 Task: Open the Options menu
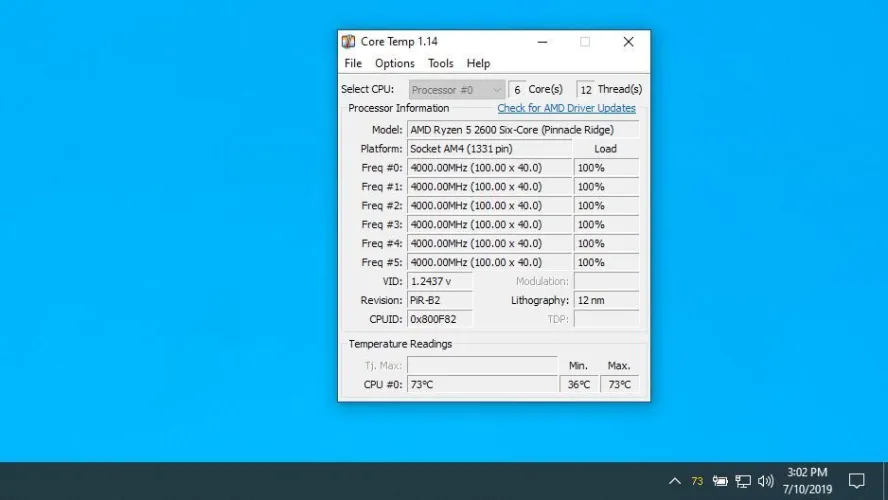(394, 63)
